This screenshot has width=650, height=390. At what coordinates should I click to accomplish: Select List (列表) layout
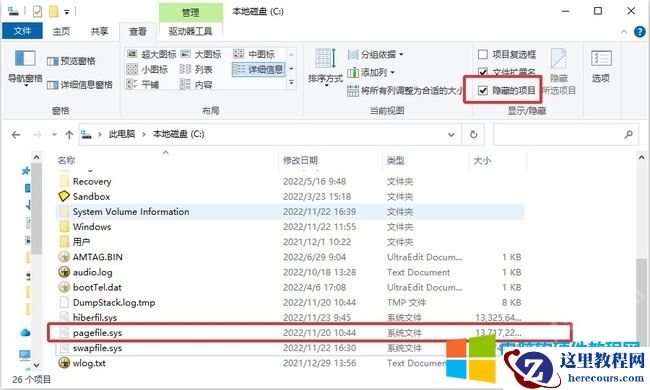pos(196,69)
